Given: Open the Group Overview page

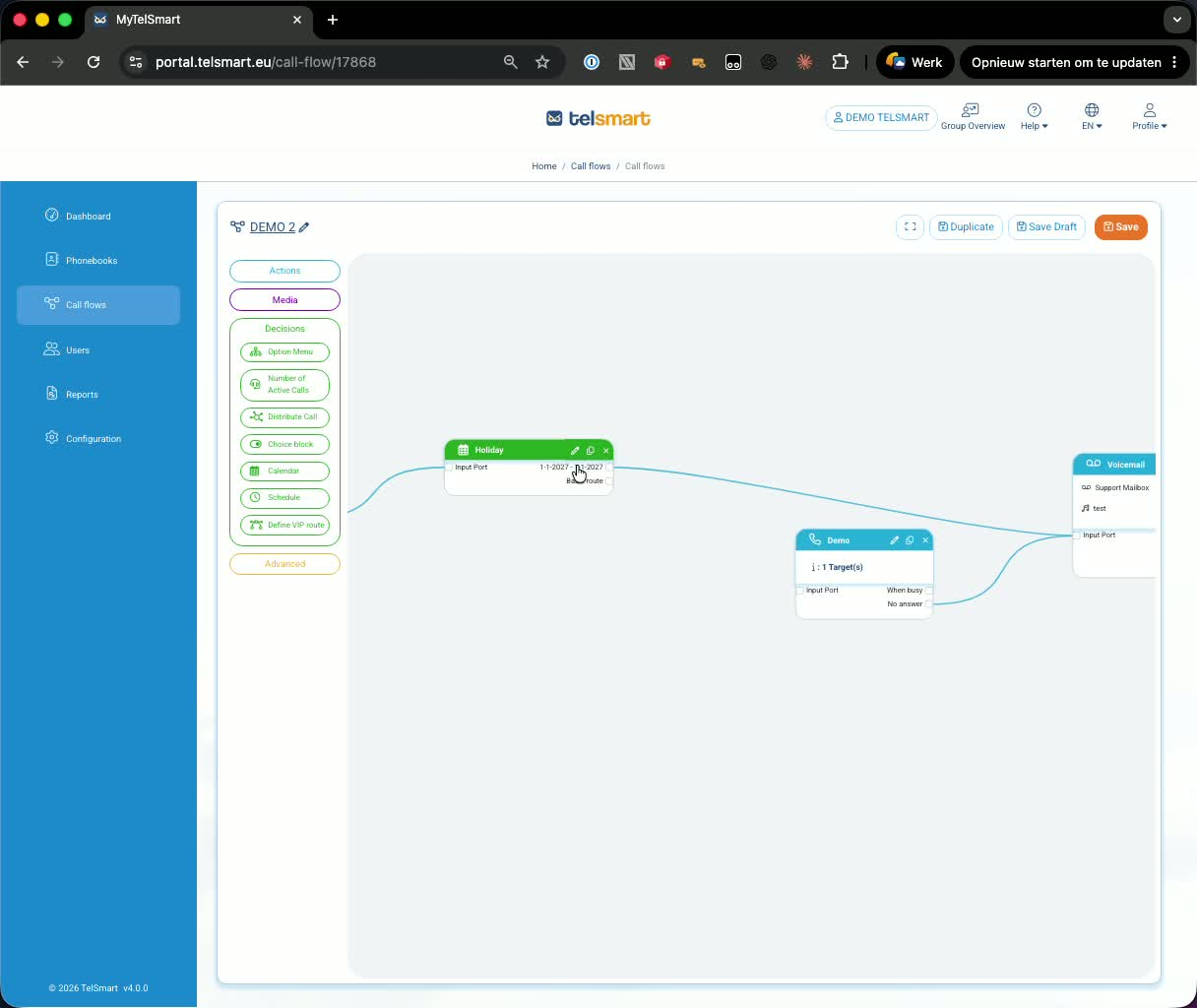Looking at the screenshot, I should click(973, 116).
